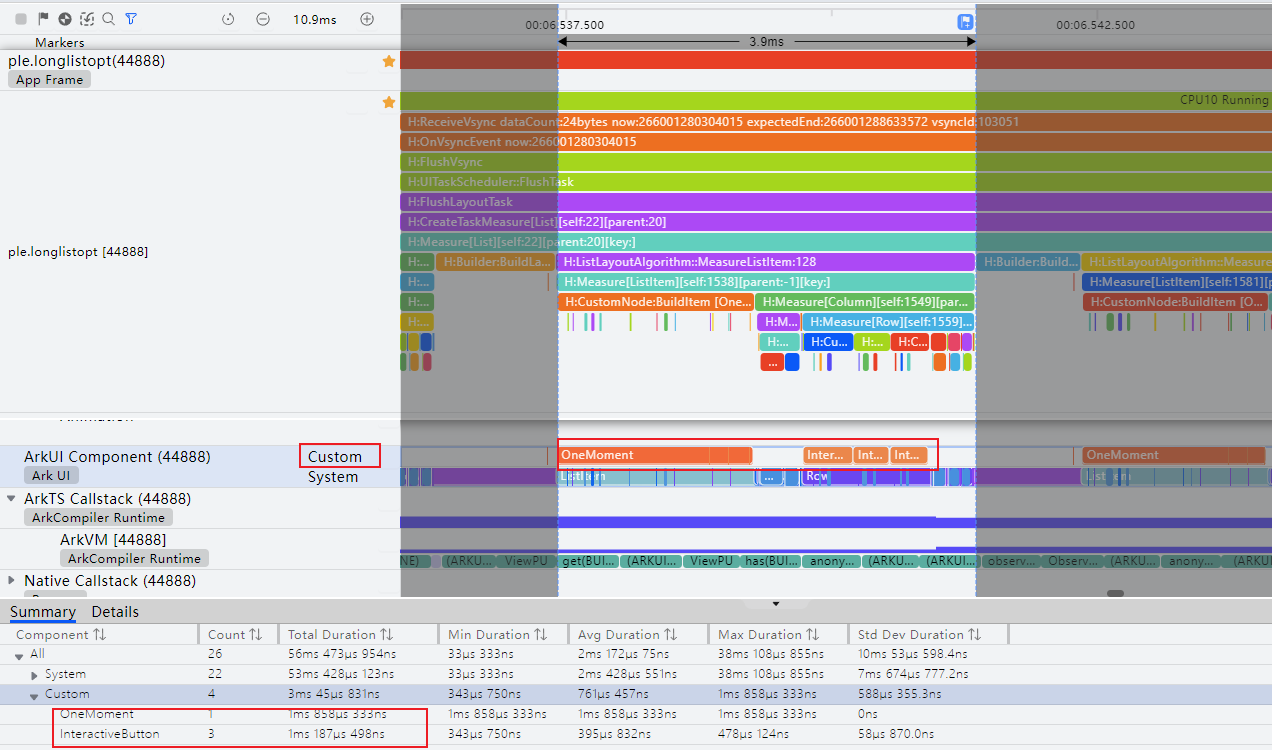Reset the timeline zoom with the circular icon
Screen dimensions: 1272x750
point(228,19)
